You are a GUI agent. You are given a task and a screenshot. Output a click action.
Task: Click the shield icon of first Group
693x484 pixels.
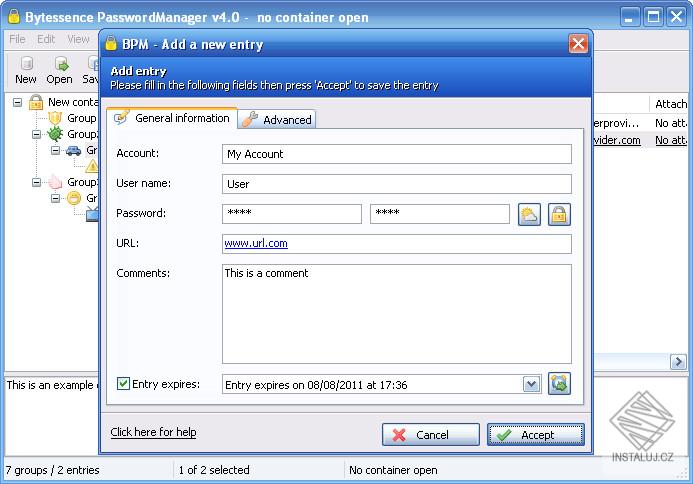tap(55, 118)
